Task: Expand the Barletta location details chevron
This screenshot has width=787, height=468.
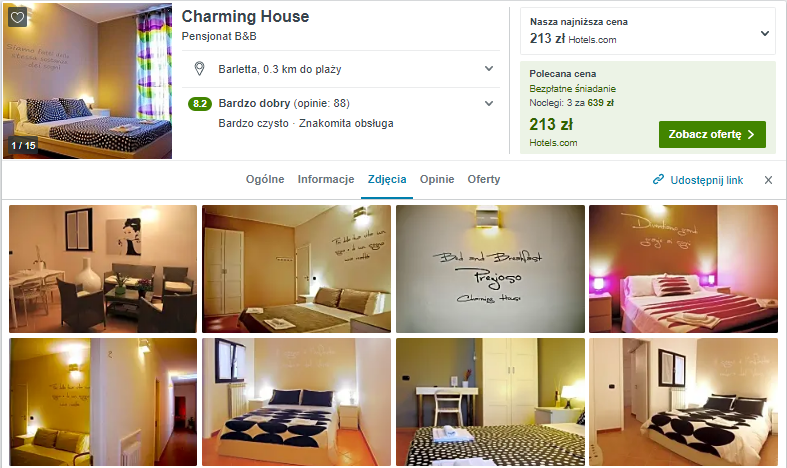Action: click(489, 69)
